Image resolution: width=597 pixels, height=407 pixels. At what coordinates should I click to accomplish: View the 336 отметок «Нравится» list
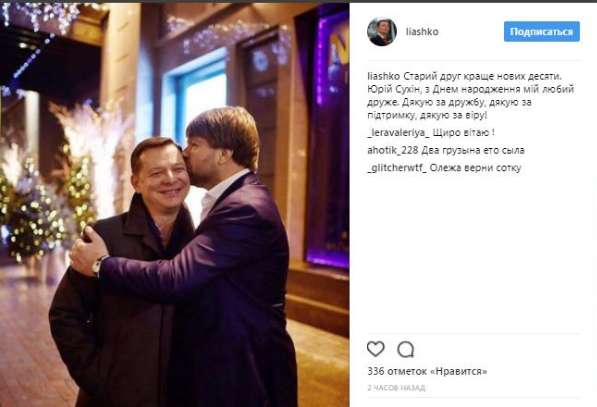point(427,371)
